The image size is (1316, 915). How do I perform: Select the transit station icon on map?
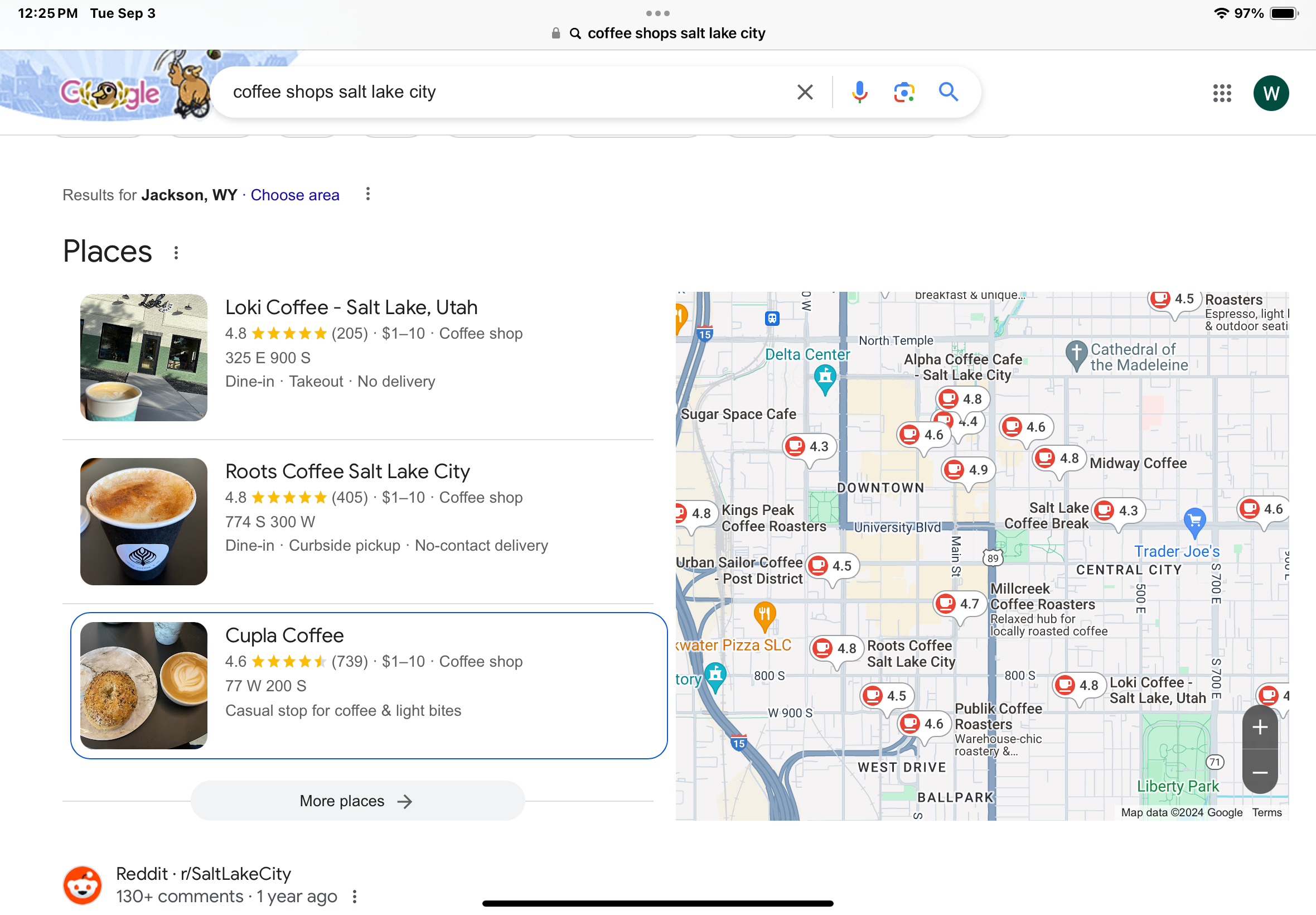[772, 318]
